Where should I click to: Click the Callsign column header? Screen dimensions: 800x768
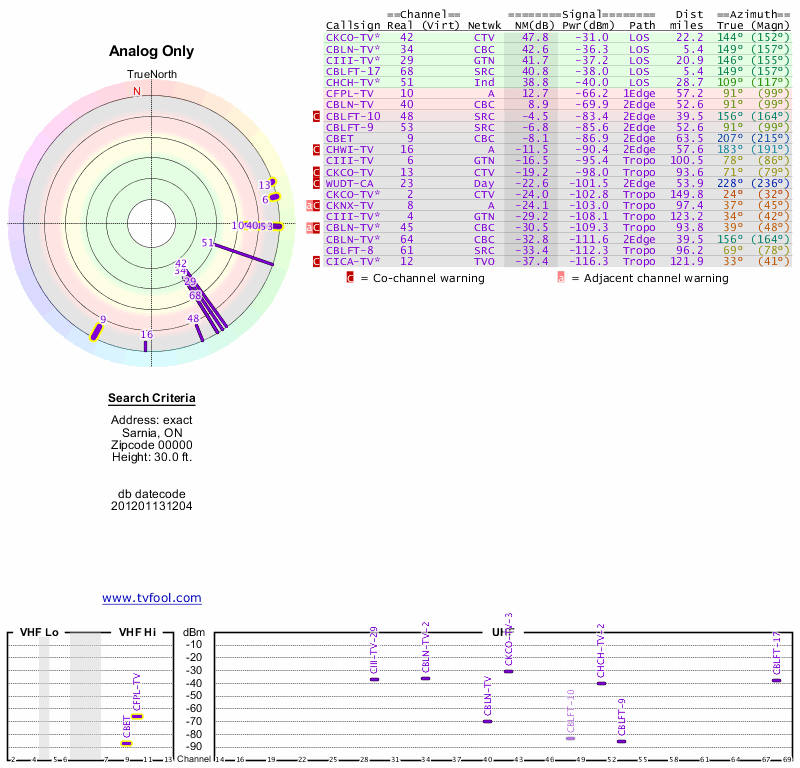(x=353, y=25)
